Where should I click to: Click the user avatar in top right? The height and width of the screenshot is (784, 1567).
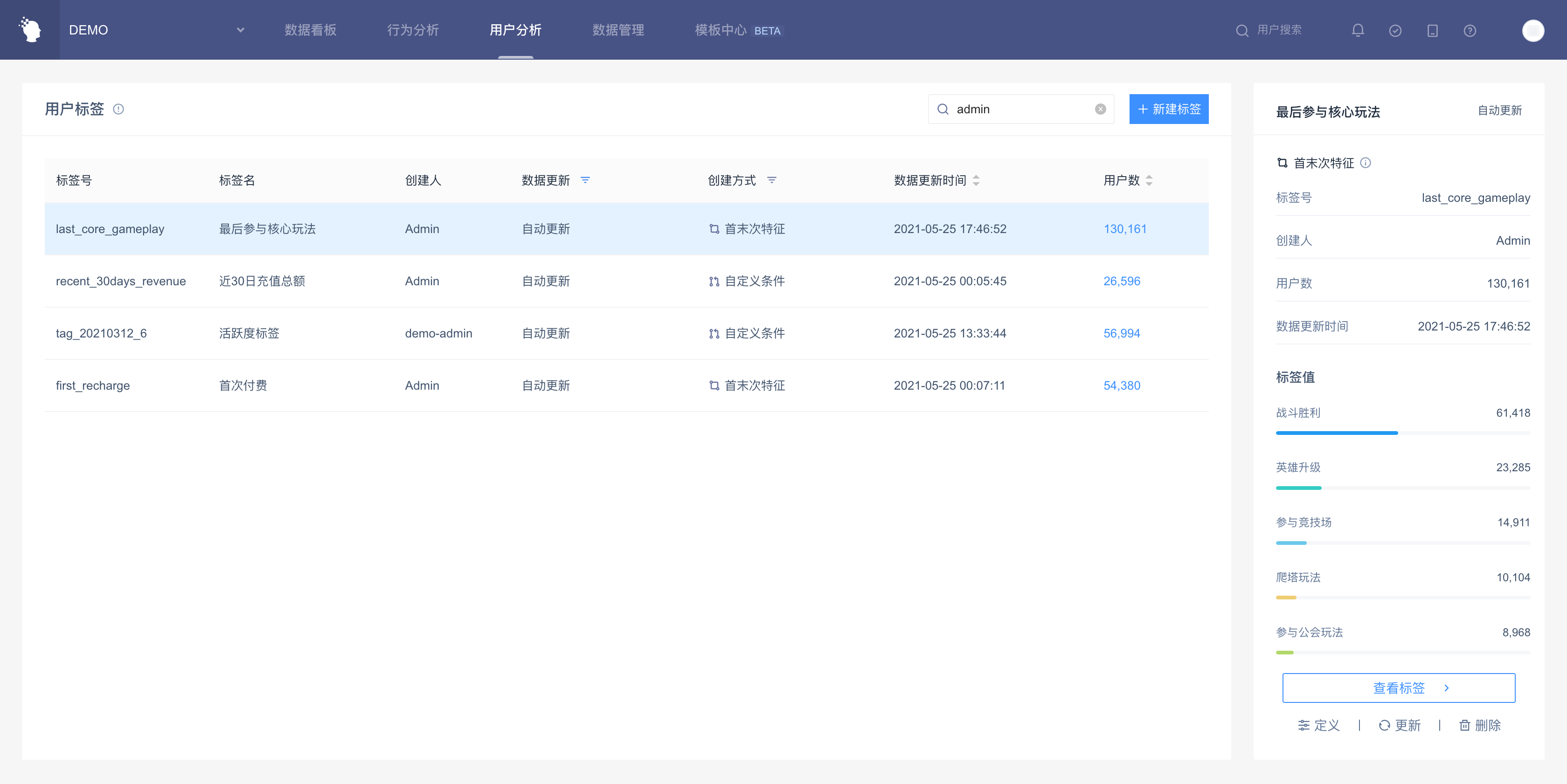tap(1532, 30)
